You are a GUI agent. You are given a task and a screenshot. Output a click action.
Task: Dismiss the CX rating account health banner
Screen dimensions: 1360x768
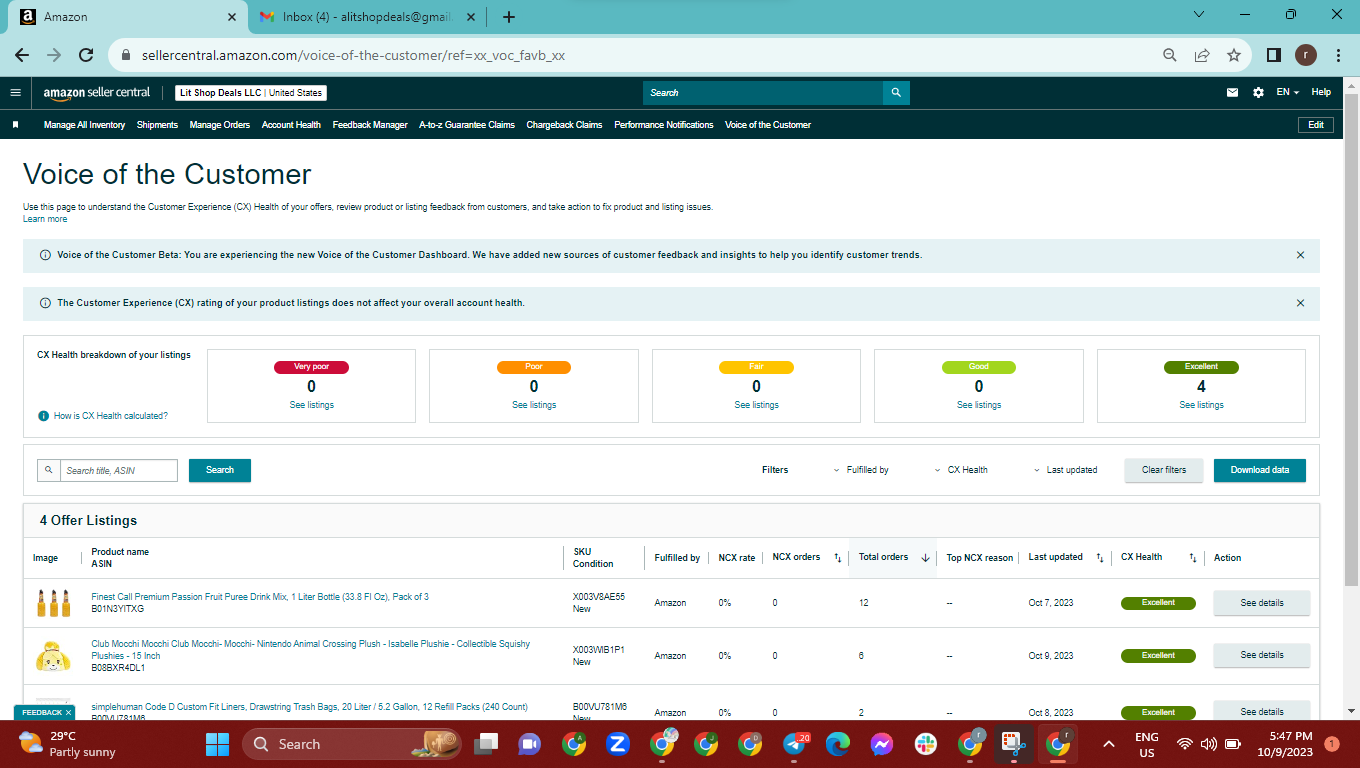point(1300,303)
